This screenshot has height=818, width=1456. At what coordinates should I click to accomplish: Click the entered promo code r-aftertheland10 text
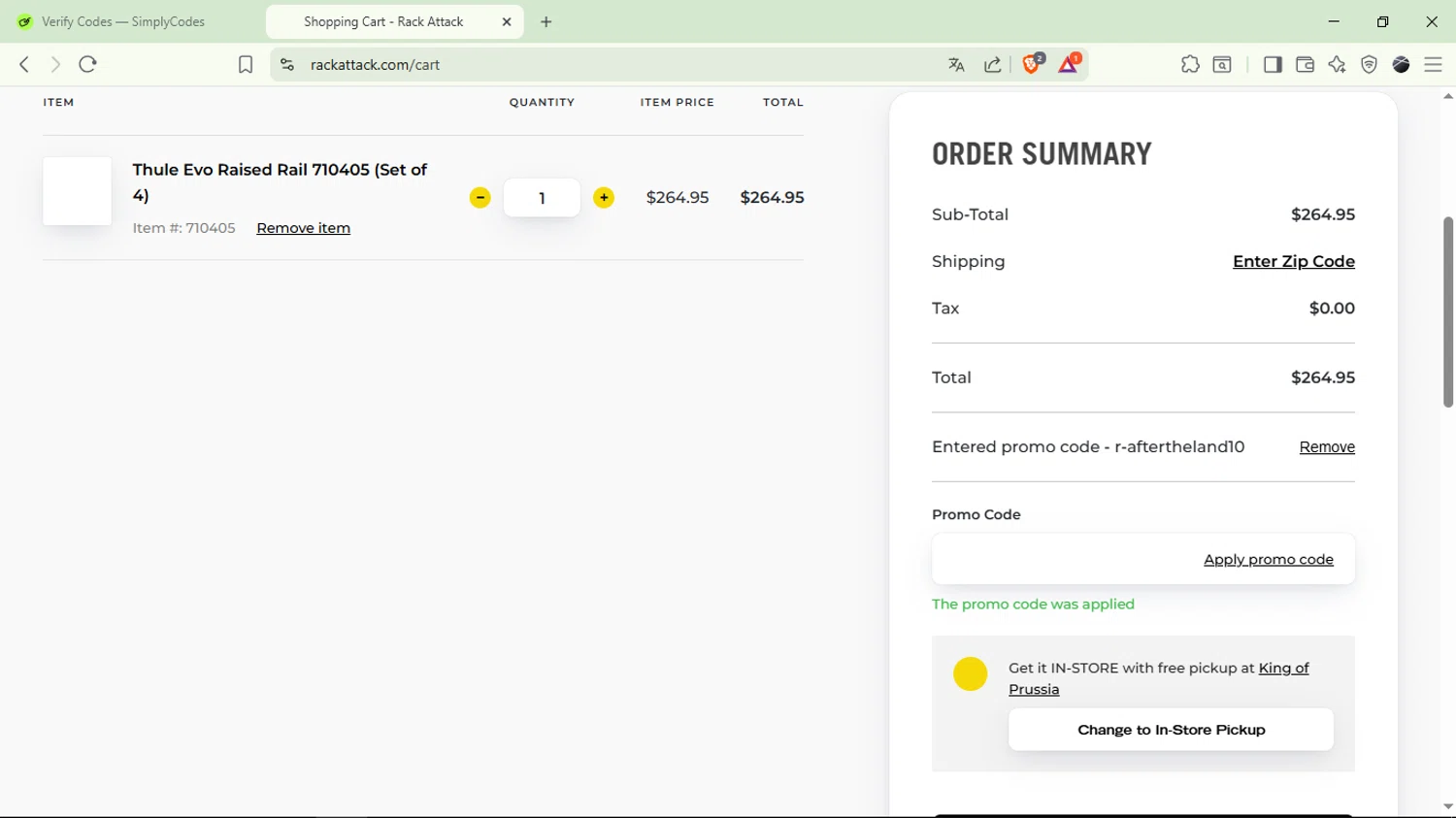[1179, 447]
